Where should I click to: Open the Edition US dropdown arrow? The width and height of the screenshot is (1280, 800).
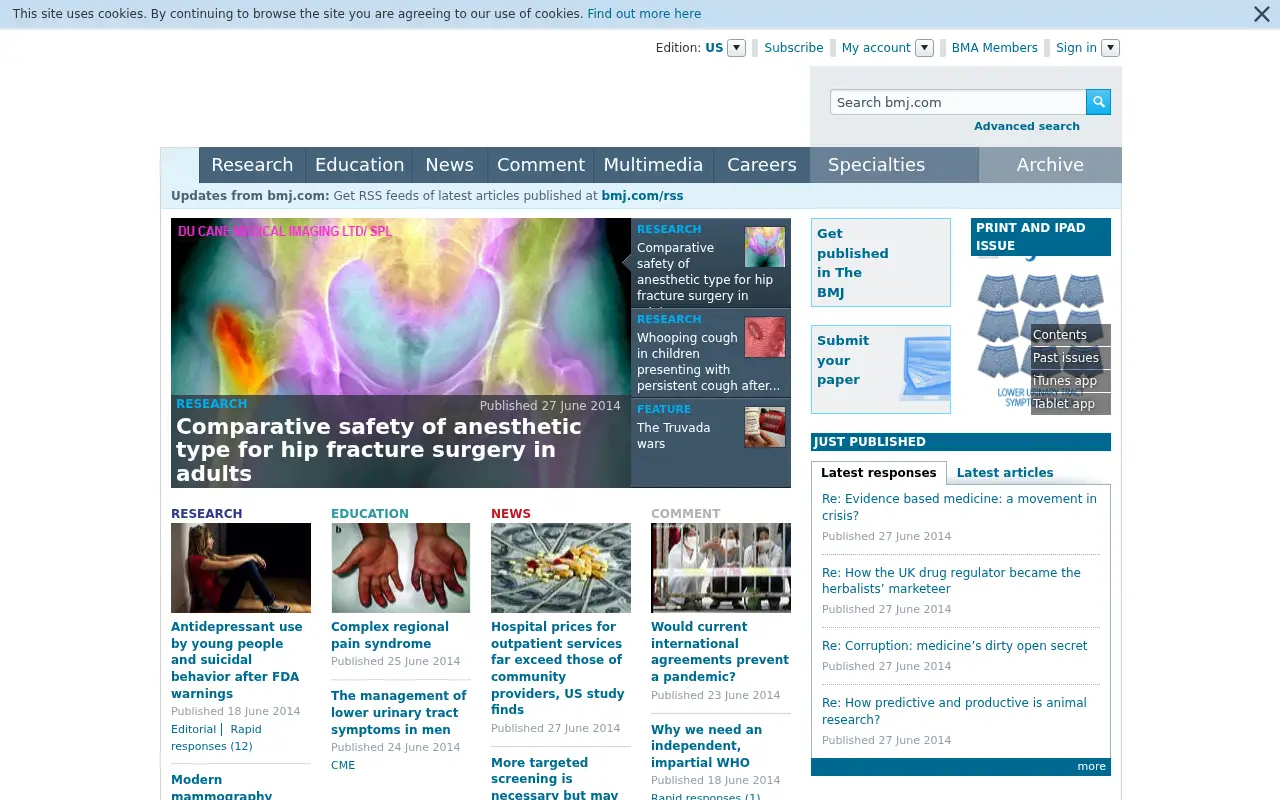[736, 48]
